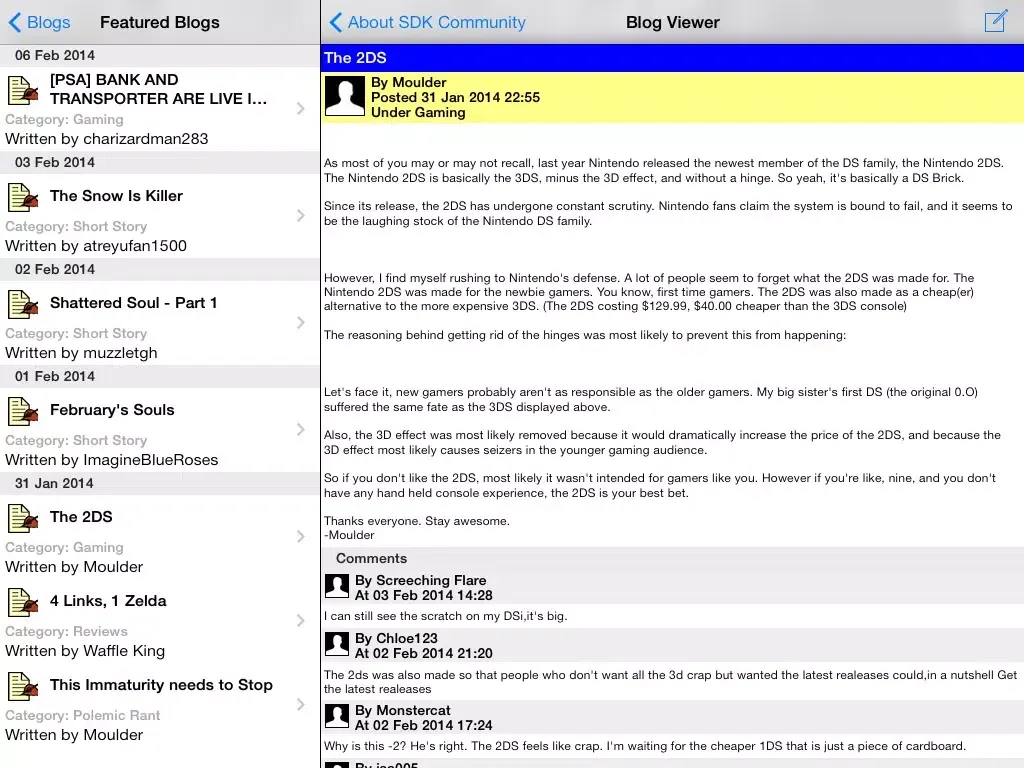Tap the "-Moulder" signature line
The height and width of the screenshot is (768, 1024).
pos(349,536)
